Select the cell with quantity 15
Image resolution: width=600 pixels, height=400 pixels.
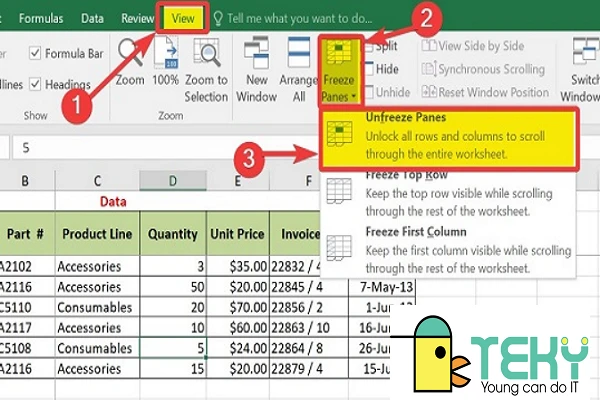pyautogui.click(x=173, y=369)
